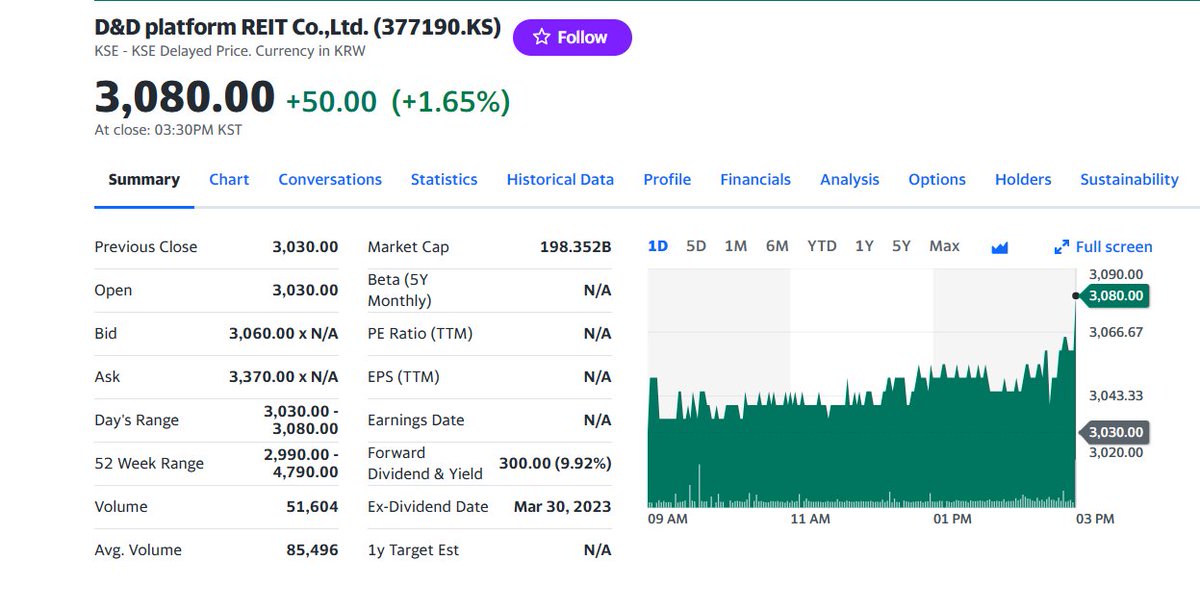Click the Full screen expand arrows icon
This screenshot has height=611, width=1200.
click(x=1062, y=247)
